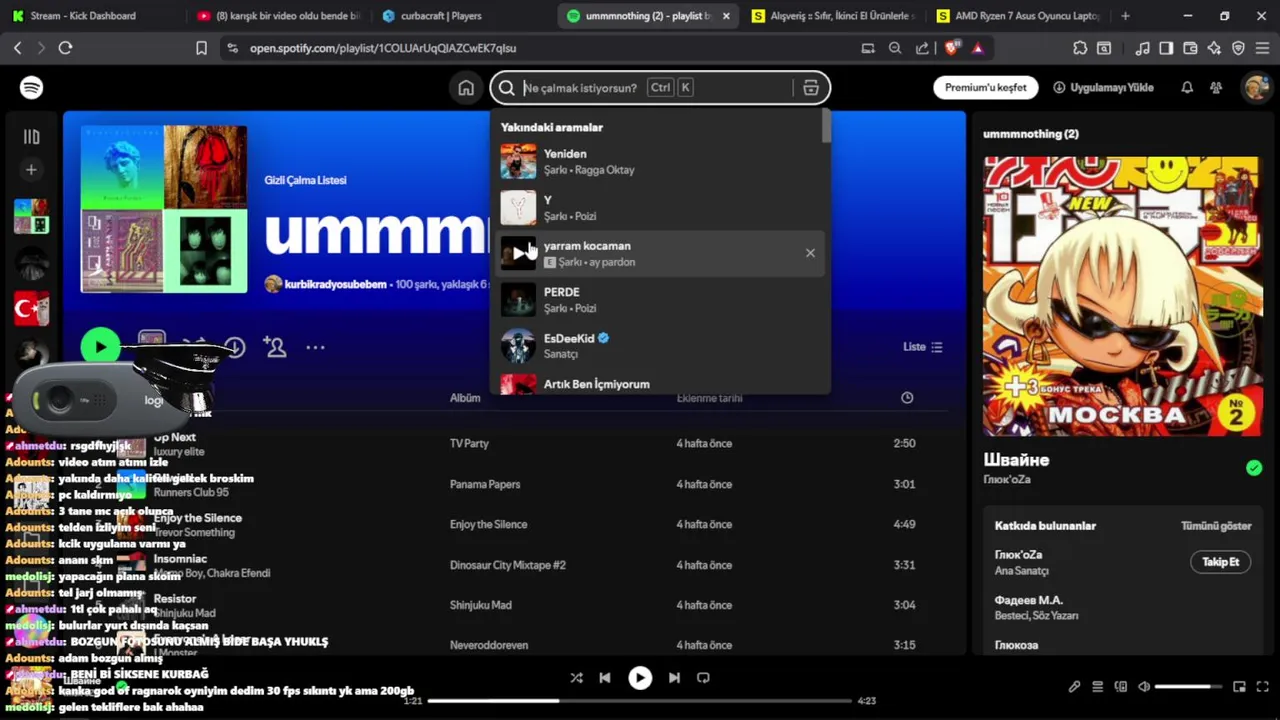Adjust the volume slider
Viewport: 1280px width, 720px height.
click(1190, 687)
